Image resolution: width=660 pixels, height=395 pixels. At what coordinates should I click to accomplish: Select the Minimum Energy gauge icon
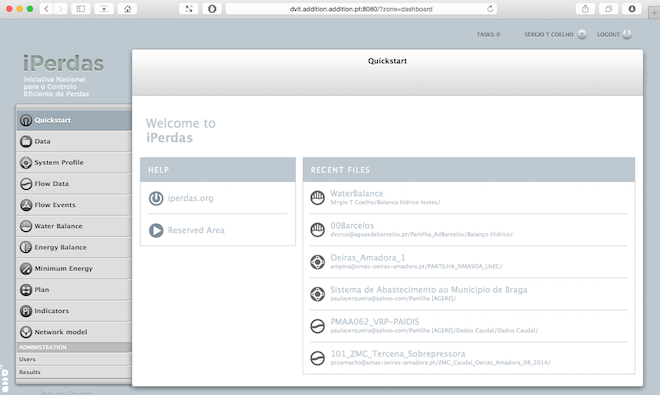[26, 269]
